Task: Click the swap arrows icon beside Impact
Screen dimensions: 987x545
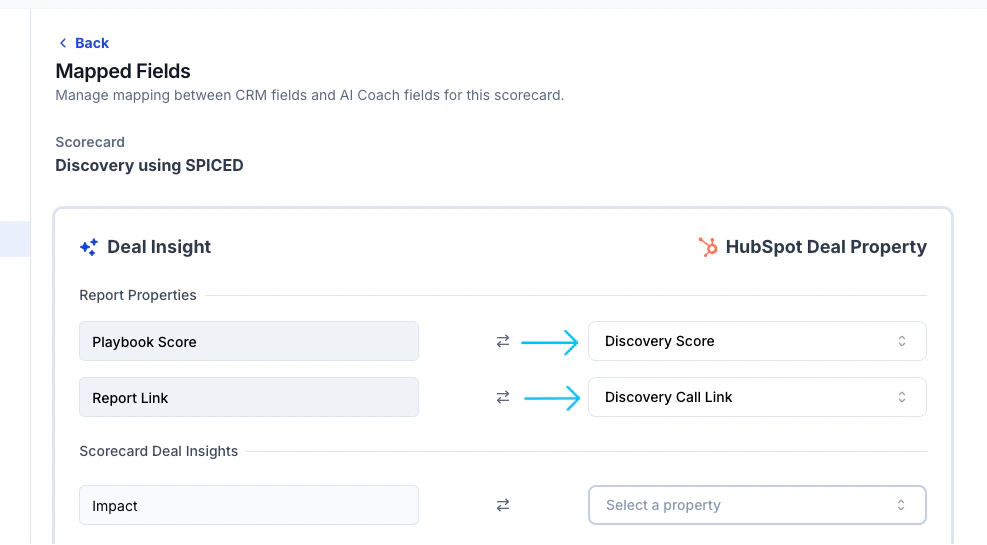Action: (x=502, y=505)
